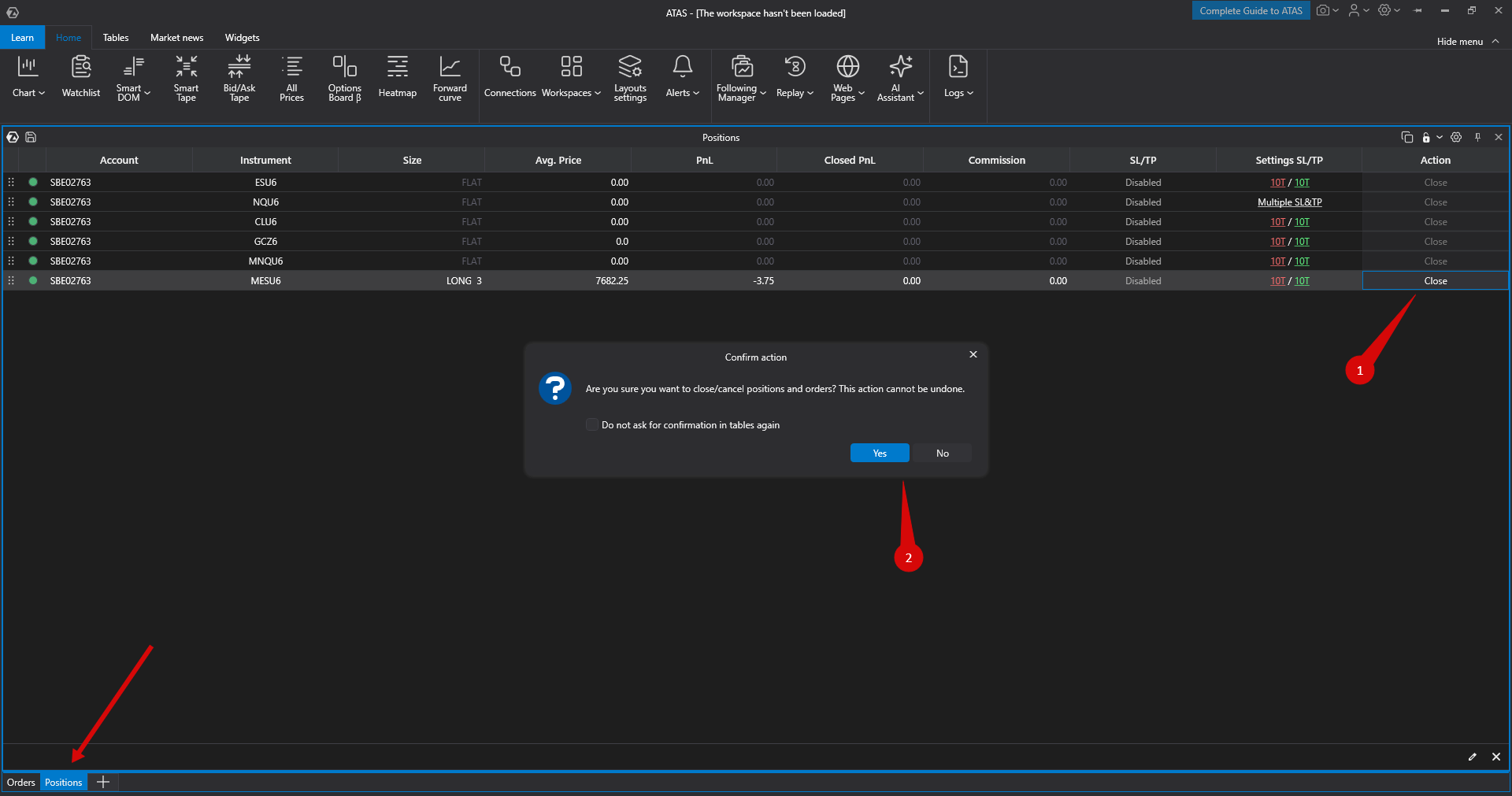Open the Tables ribbon tab
Viewport: 1512px width, 796px height.
point(116,37)
